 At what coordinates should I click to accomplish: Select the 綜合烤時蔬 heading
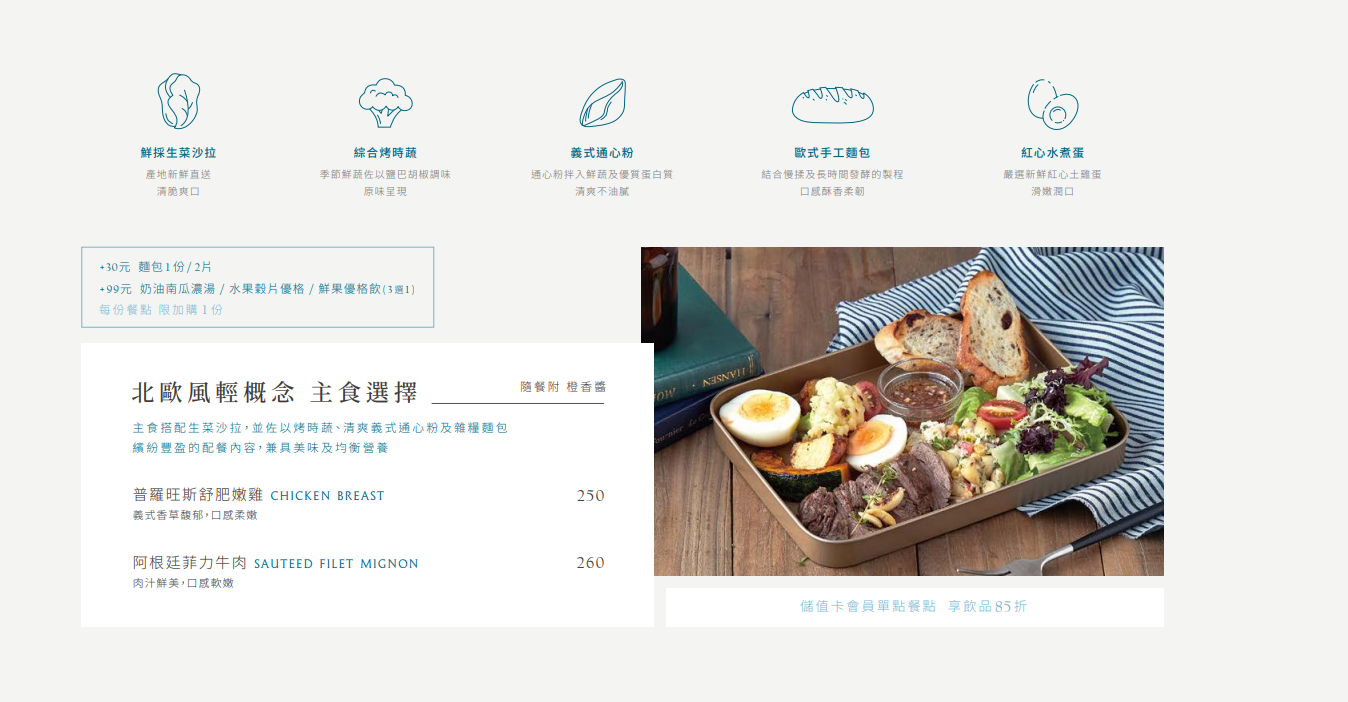(385, 153)
